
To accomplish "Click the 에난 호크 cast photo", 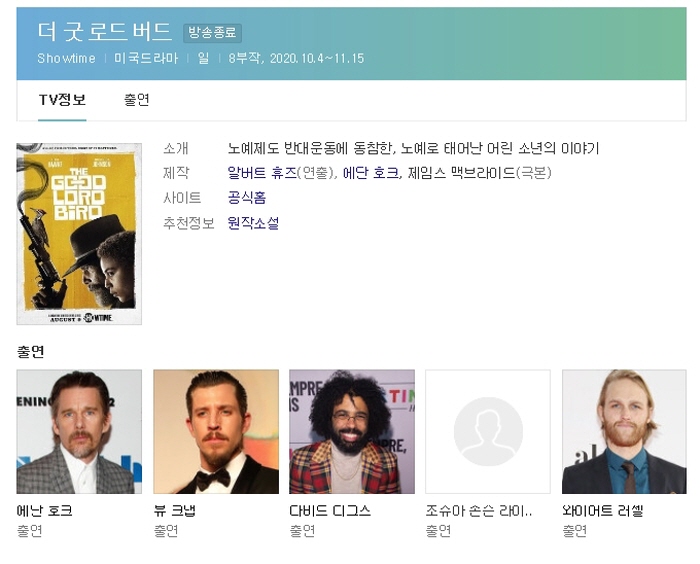I will (x=79, y=431).
